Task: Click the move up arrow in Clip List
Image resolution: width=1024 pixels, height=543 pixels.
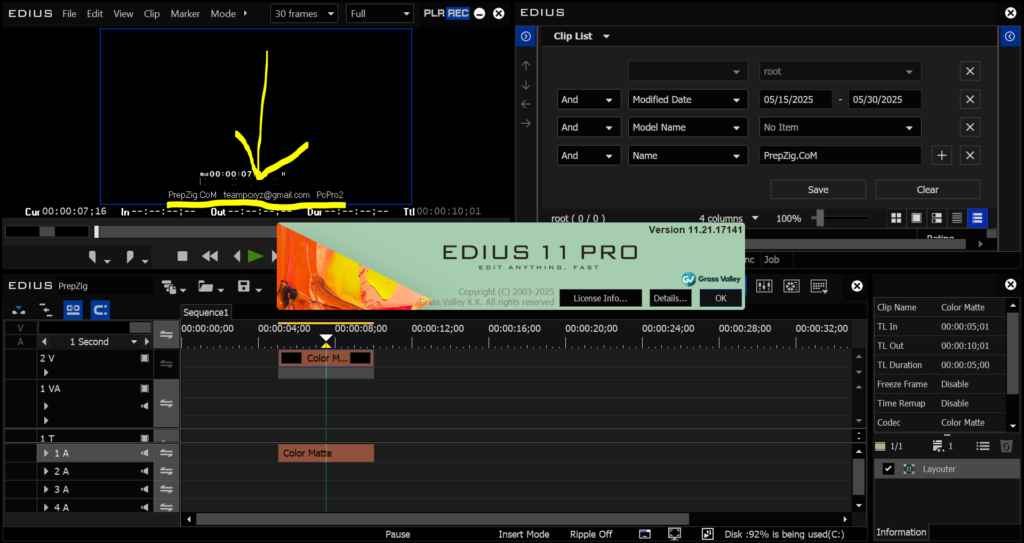Action: click(x=526, y=65)
